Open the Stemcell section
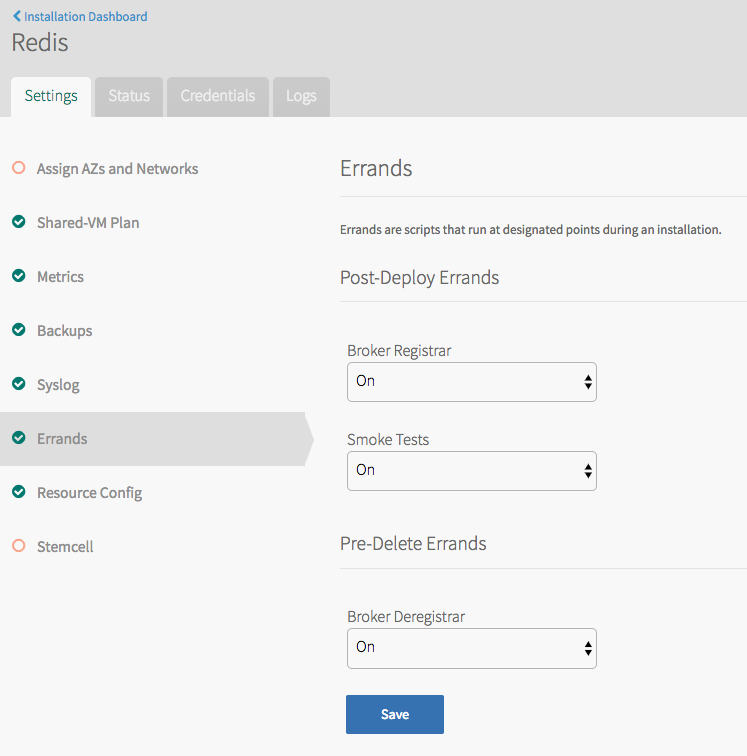 point(65,547)
